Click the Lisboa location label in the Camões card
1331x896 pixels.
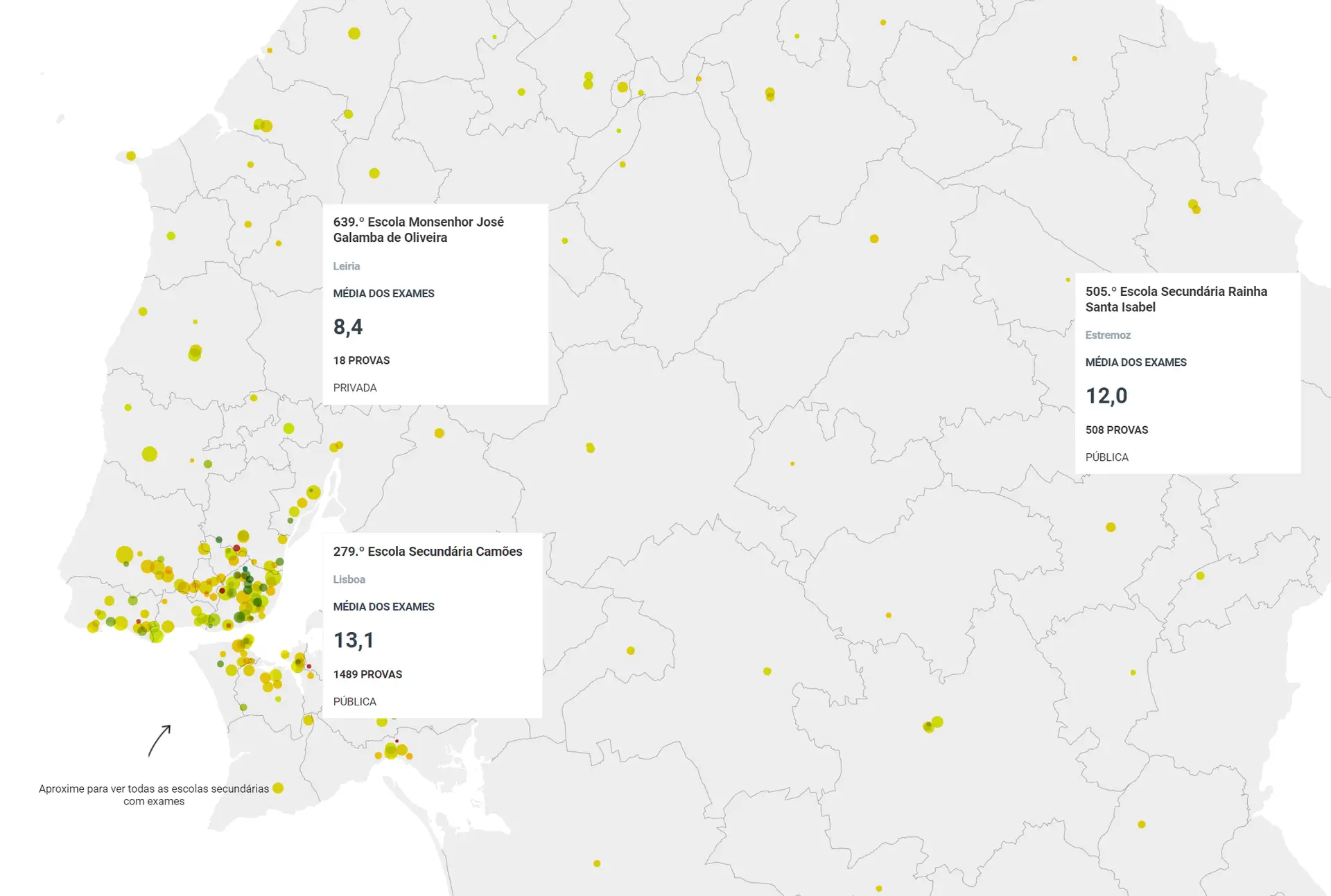349,579
